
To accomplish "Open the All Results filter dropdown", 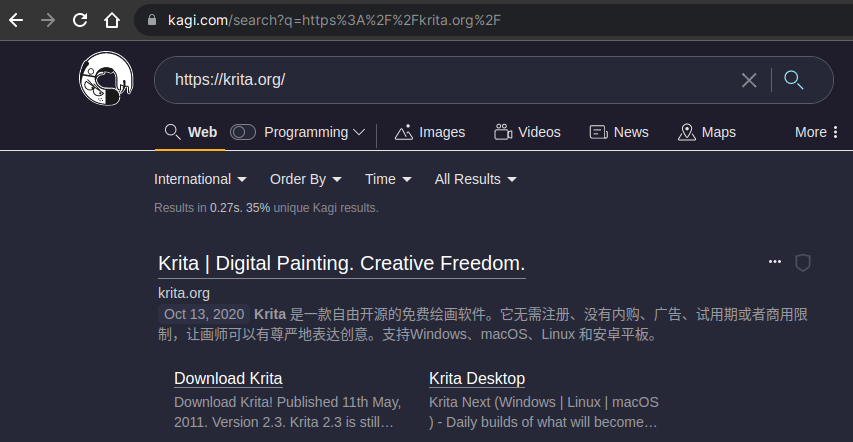I will coord(475,179).
